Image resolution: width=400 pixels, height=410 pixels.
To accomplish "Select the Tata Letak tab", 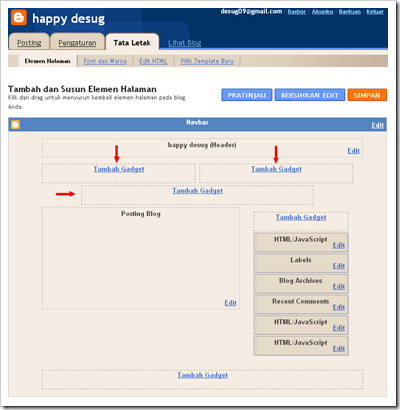I will click(132, 43).
